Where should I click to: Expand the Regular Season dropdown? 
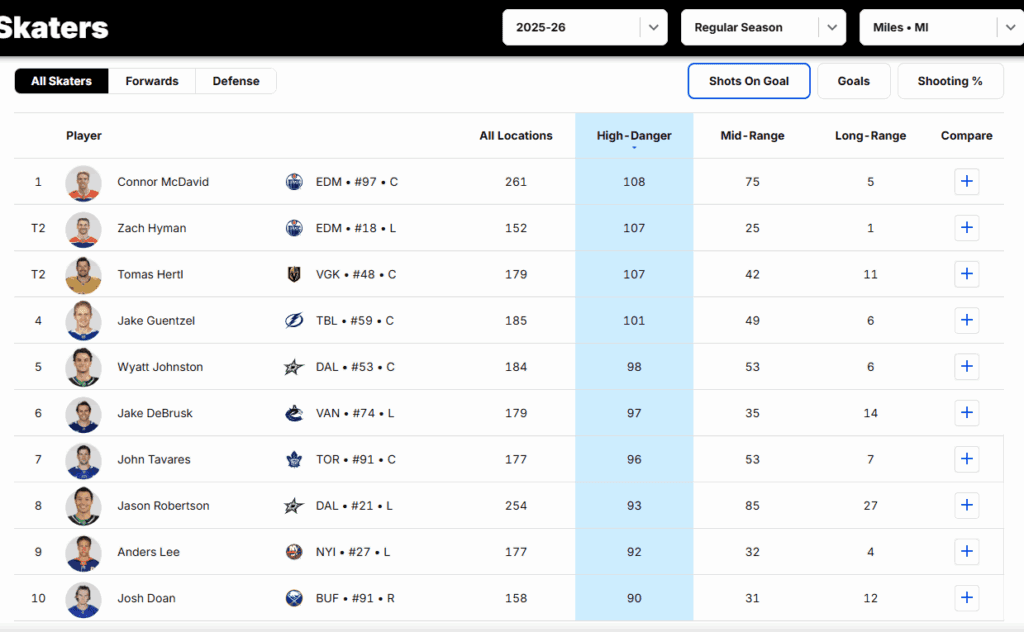point(763,27)
